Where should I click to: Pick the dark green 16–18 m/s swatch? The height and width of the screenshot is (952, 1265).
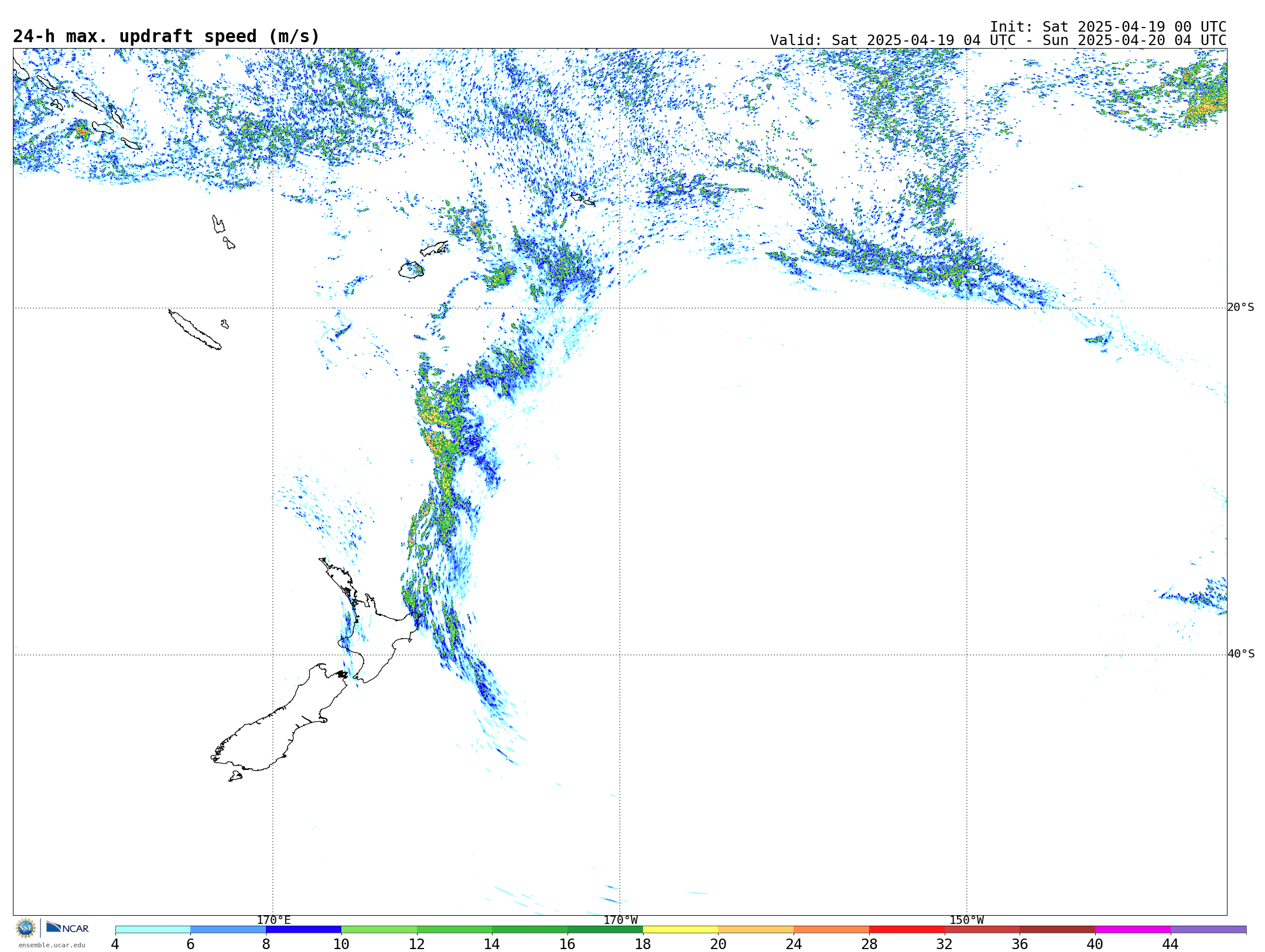605,929
